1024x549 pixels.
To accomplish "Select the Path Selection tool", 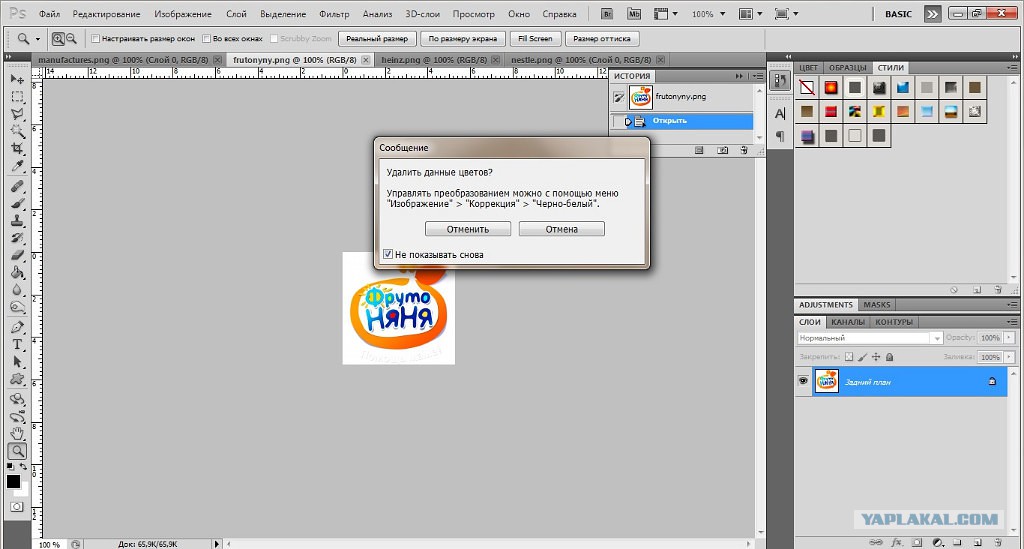I will (x=17, y=362).
